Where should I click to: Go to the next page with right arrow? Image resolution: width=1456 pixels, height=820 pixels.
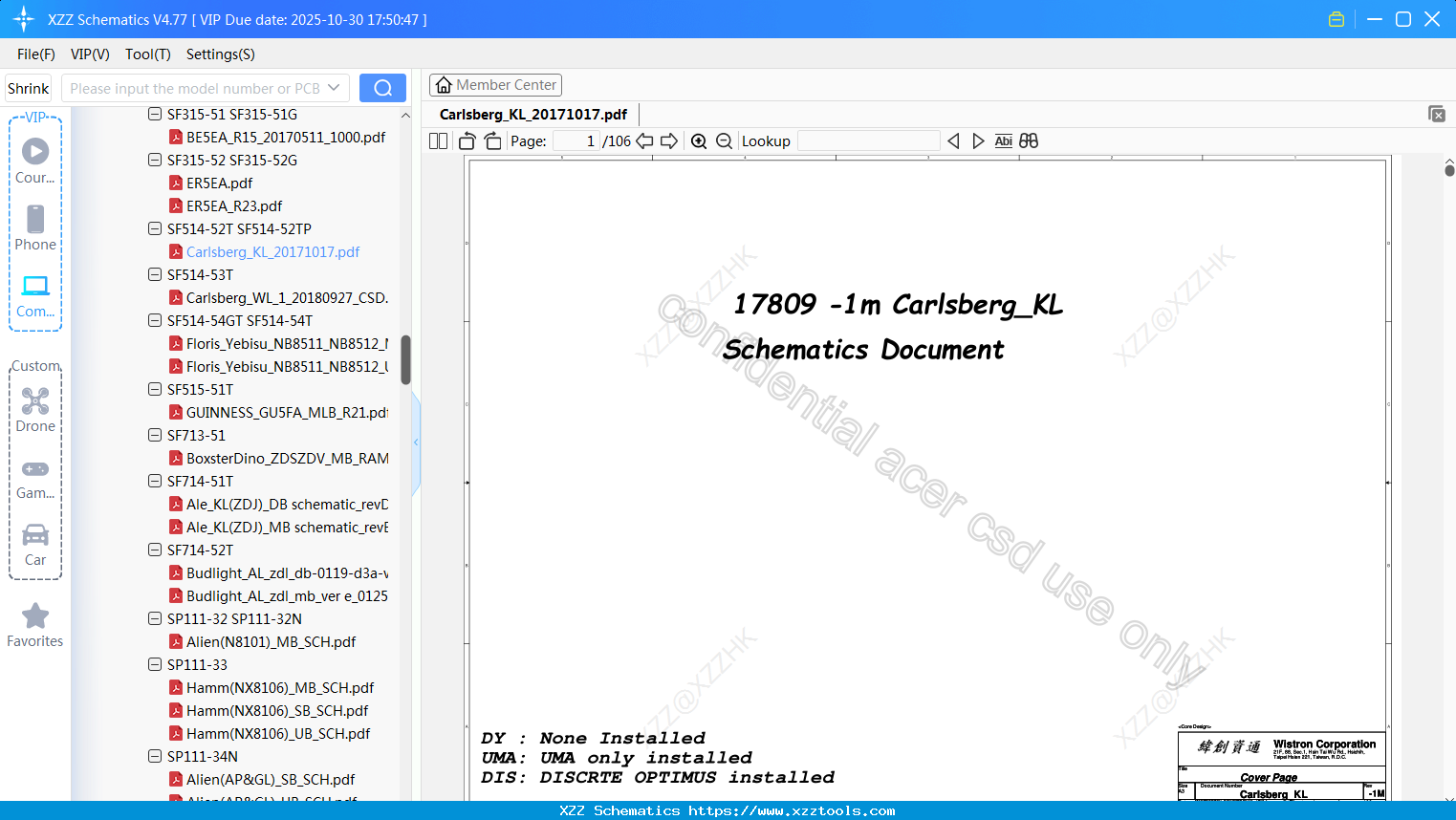[x=669, y=141]
